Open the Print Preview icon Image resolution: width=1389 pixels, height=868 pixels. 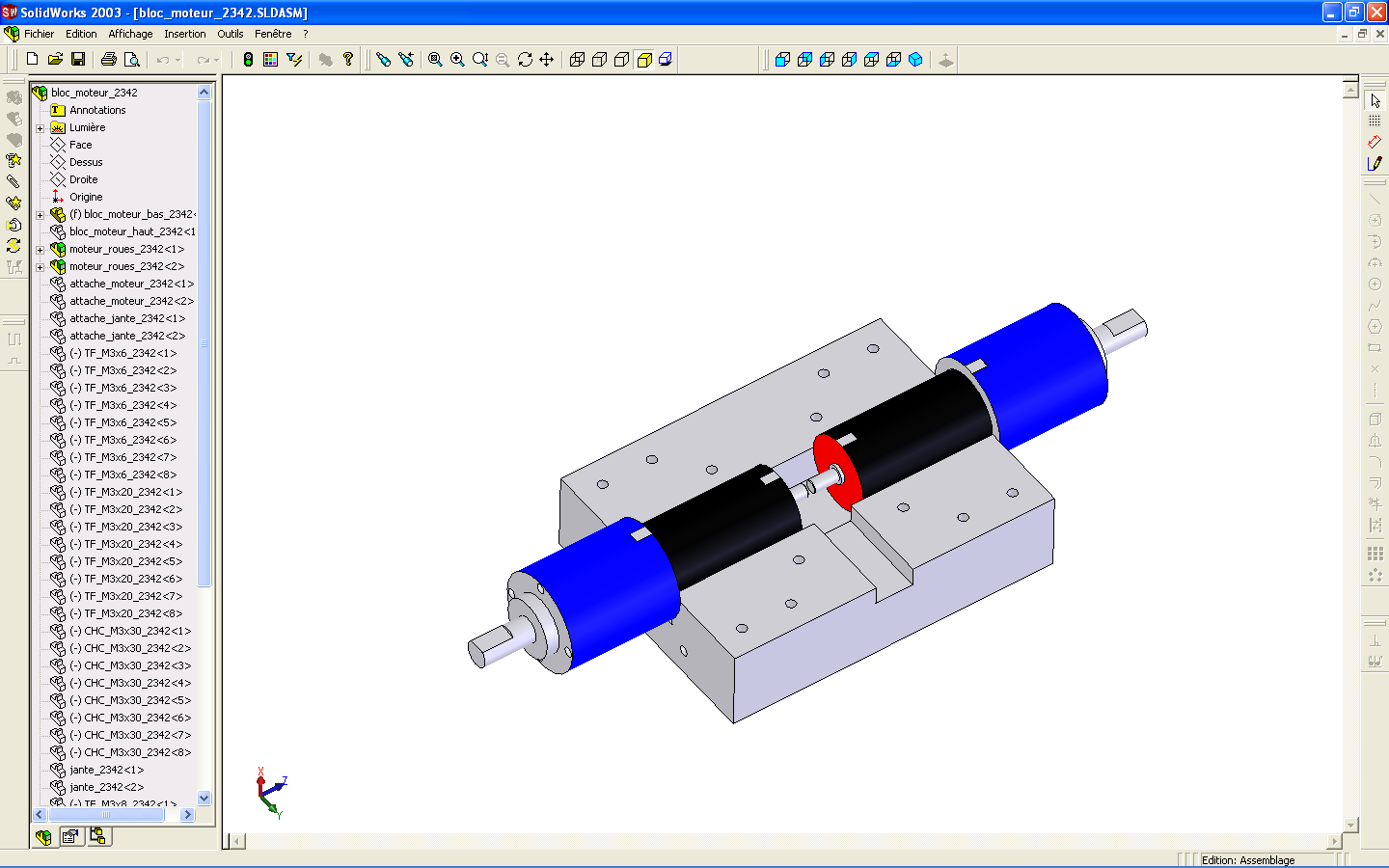(x=132, y=60)
